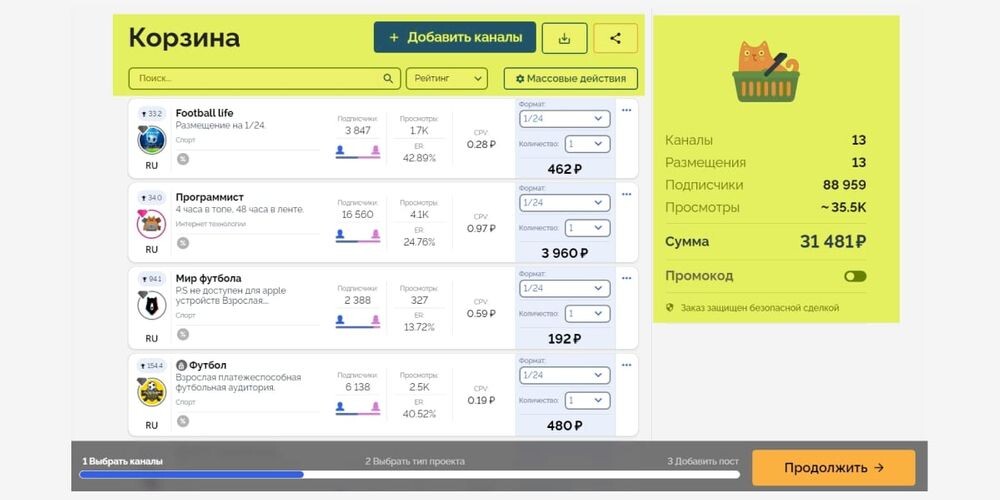The width and height of the screenshot is (1000, 500).
Task: Select step 1 Выбрать каналы
Action: pyautogui.click(x=122, y=461)
